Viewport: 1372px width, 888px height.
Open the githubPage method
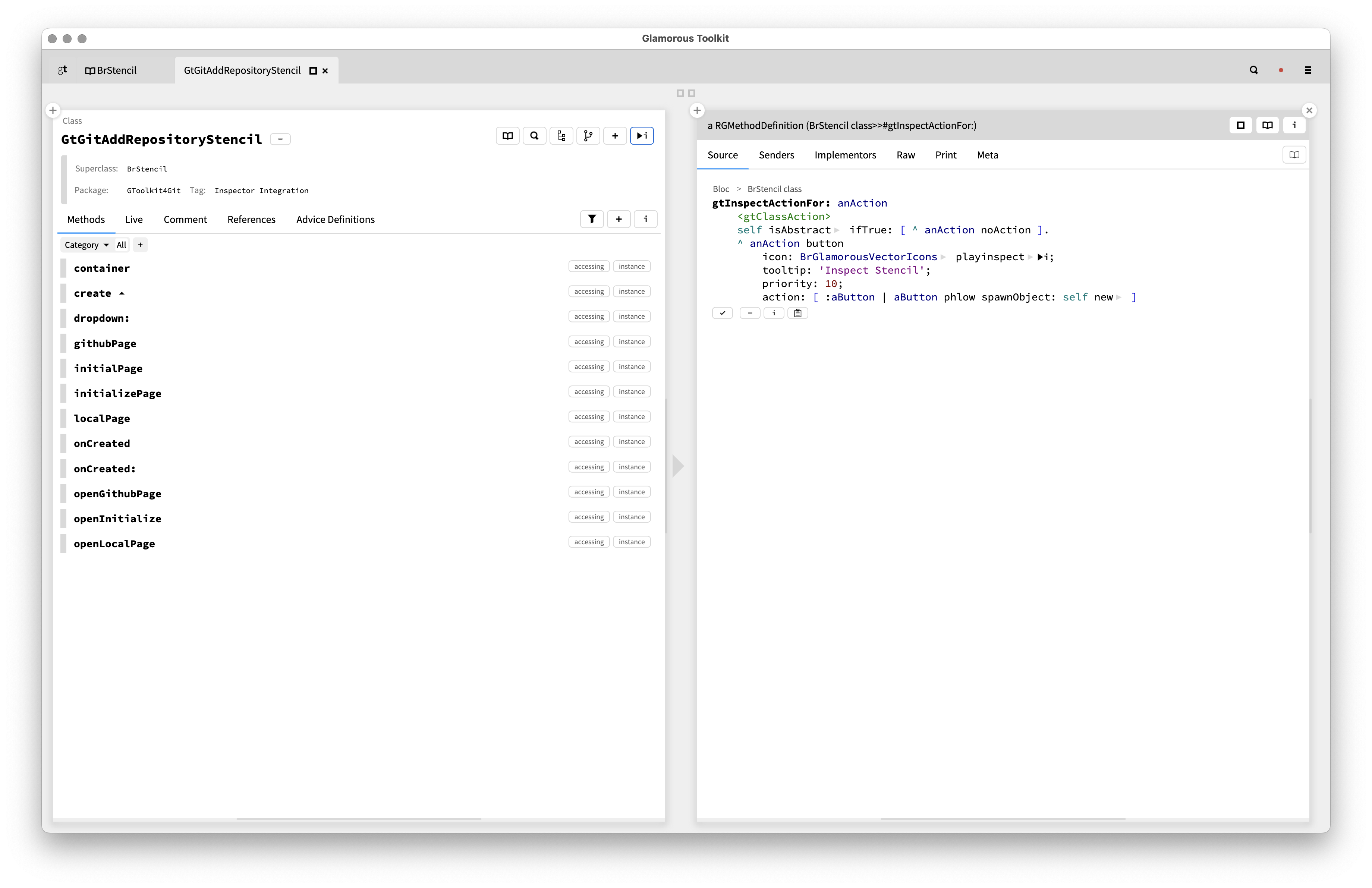point(105,343)
